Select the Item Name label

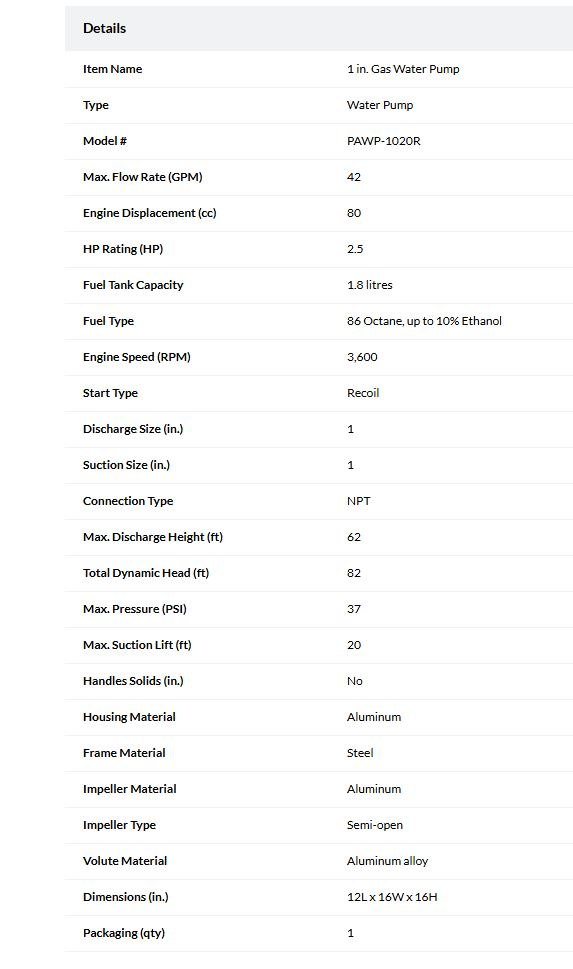pyautogui.click(x=112, y=69)
